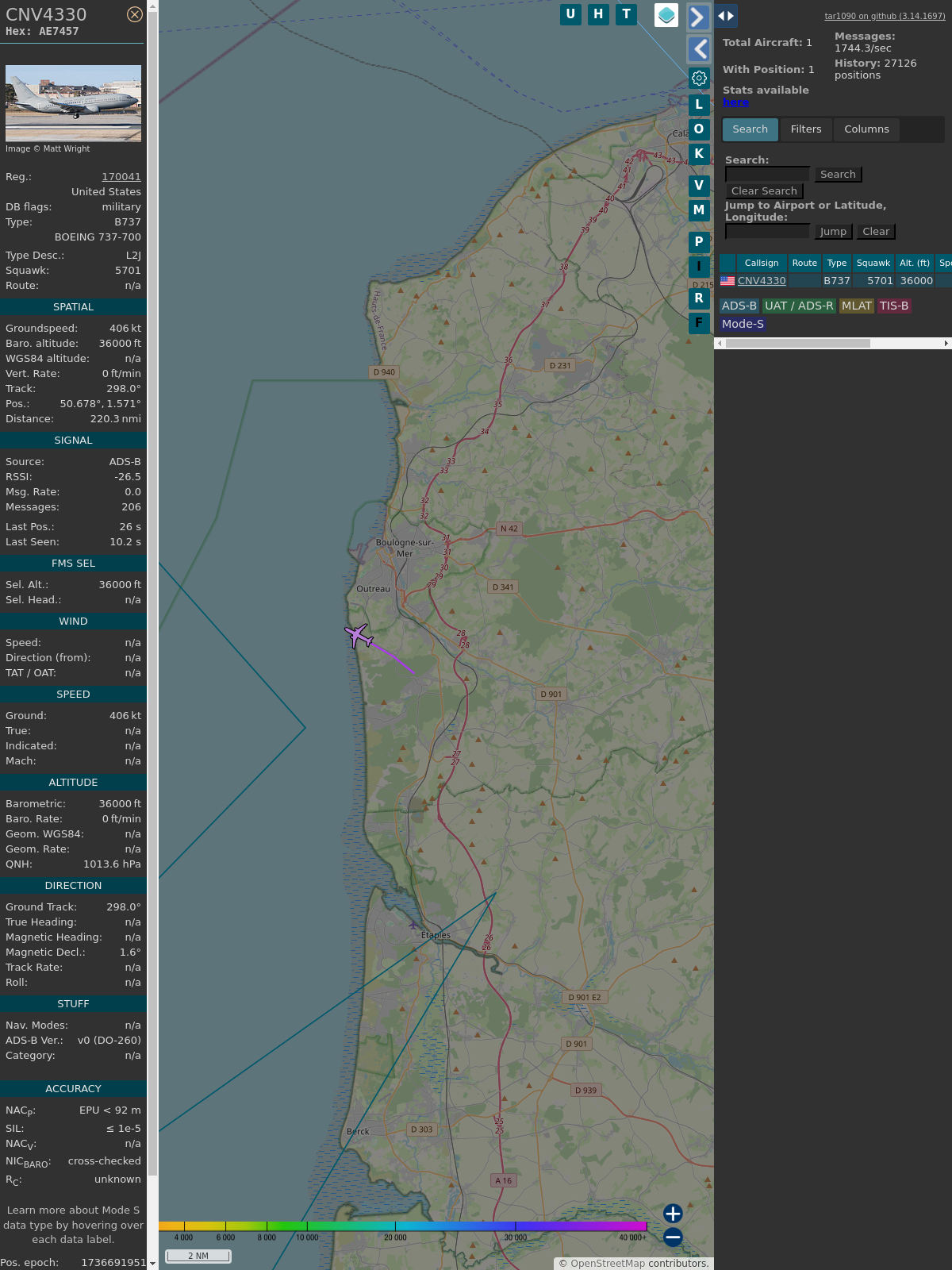The width and height of the screenshot is (952, 1270).
Task: Toggle the H map button
Action: pyautogui.click(x=598, y=14)
